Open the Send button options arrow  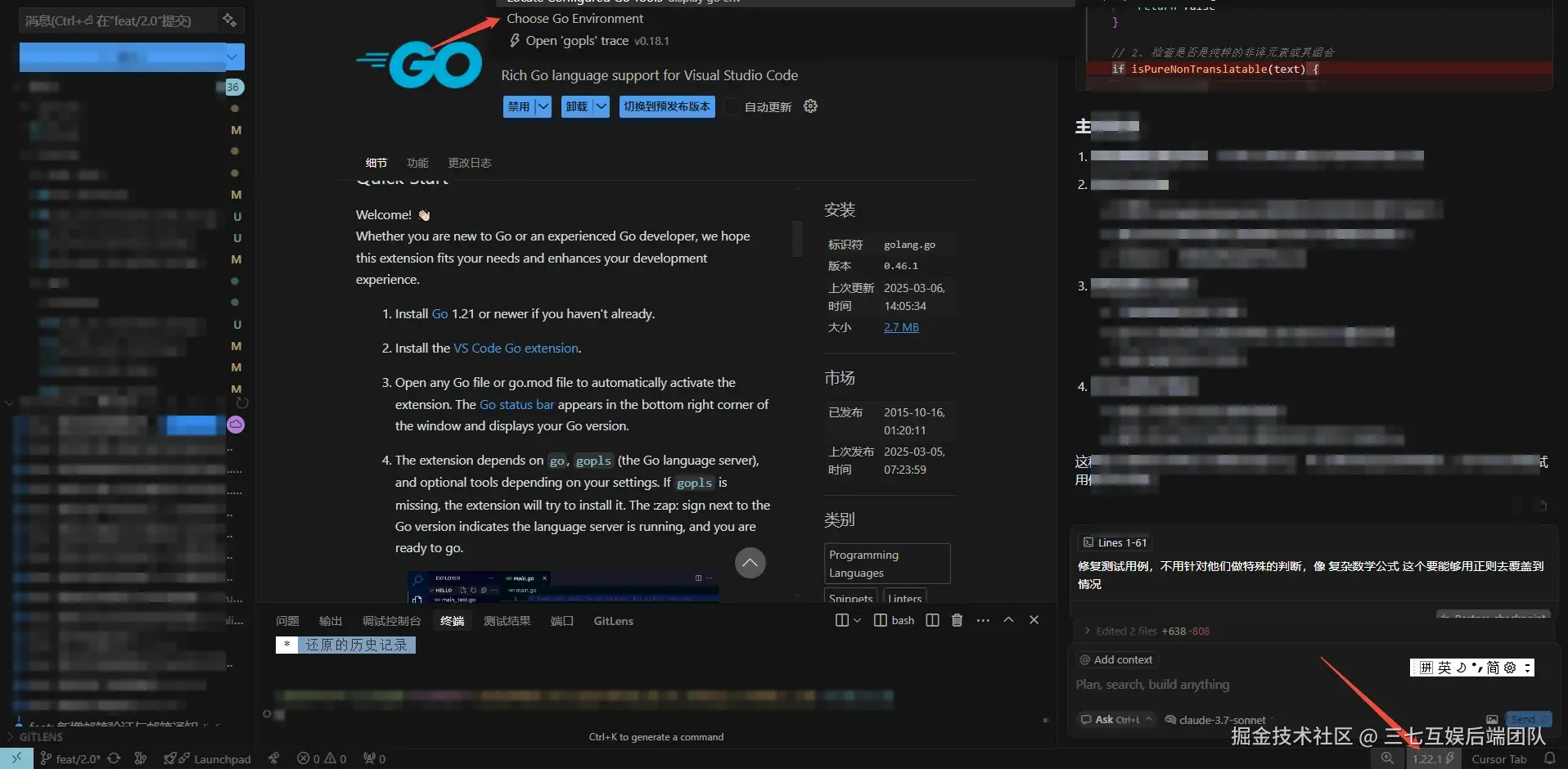(x=1544, y=719)
